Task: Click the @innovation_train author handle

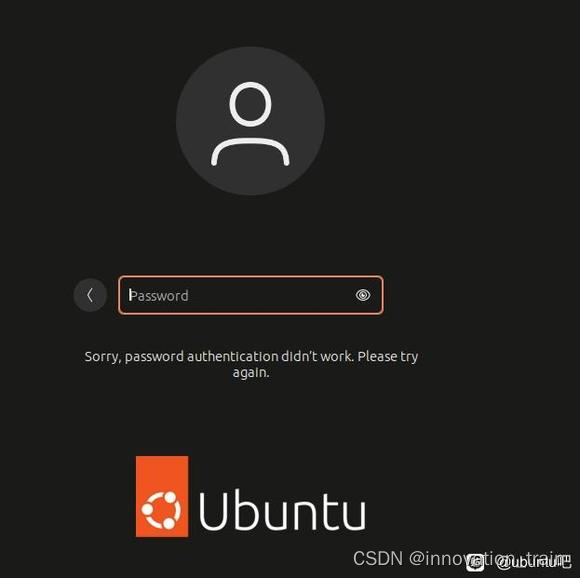Action: coord(490,558)
